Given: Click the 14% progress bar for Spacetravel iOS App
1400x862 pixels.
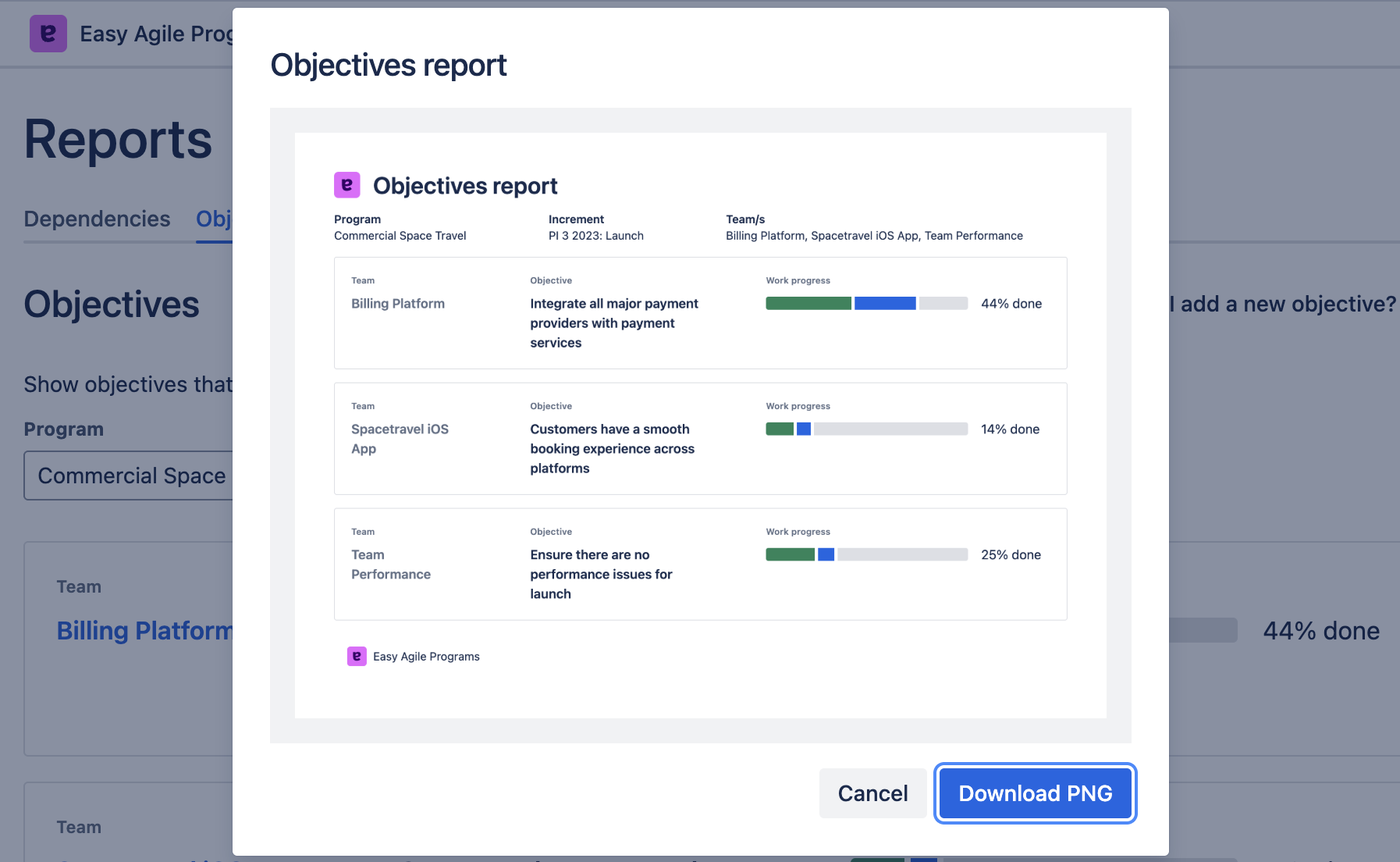Looking at the screenshot, I should coord(866,429).
